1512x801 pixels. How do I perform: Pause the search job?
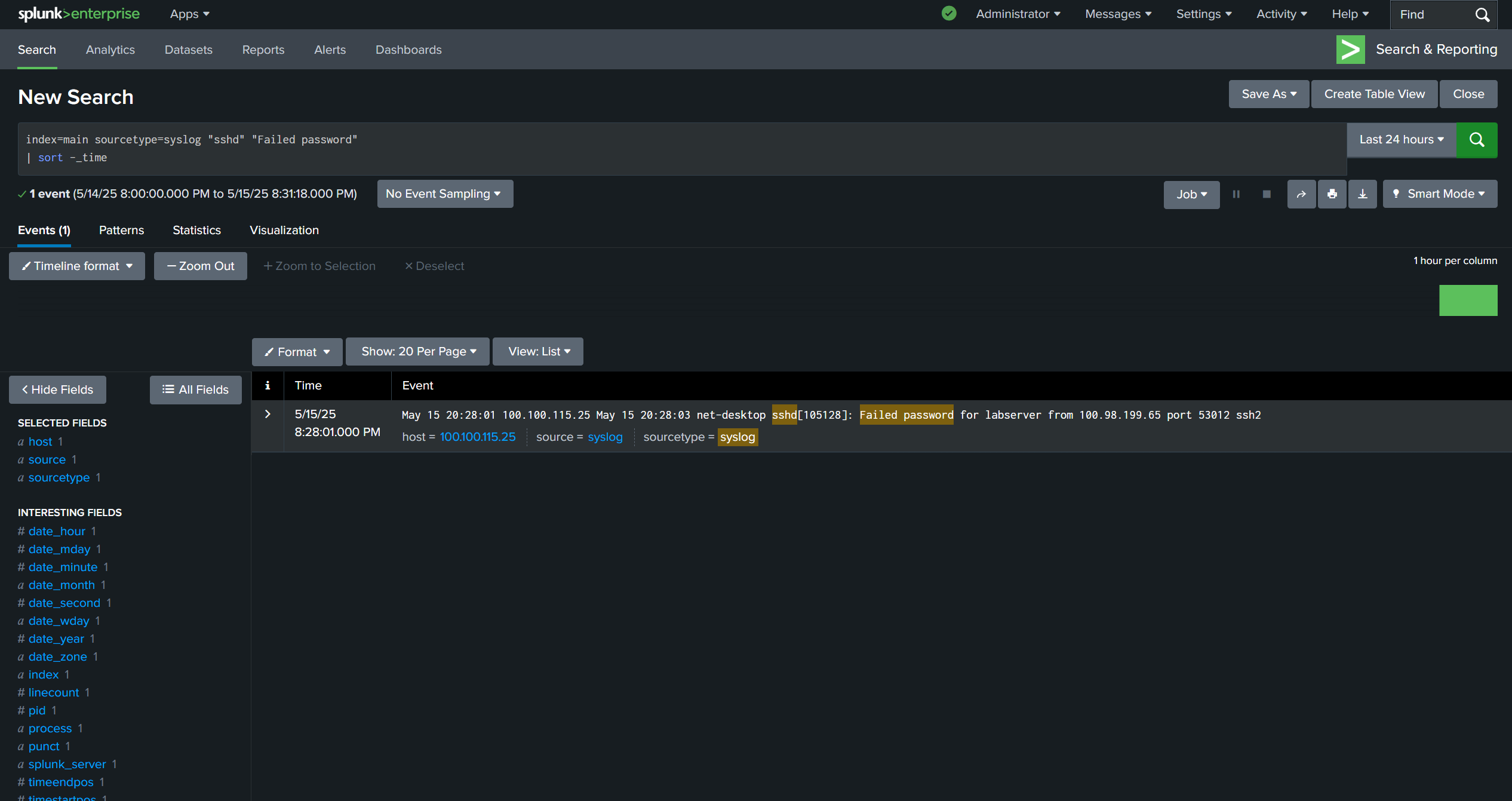tap(1236, 194)
